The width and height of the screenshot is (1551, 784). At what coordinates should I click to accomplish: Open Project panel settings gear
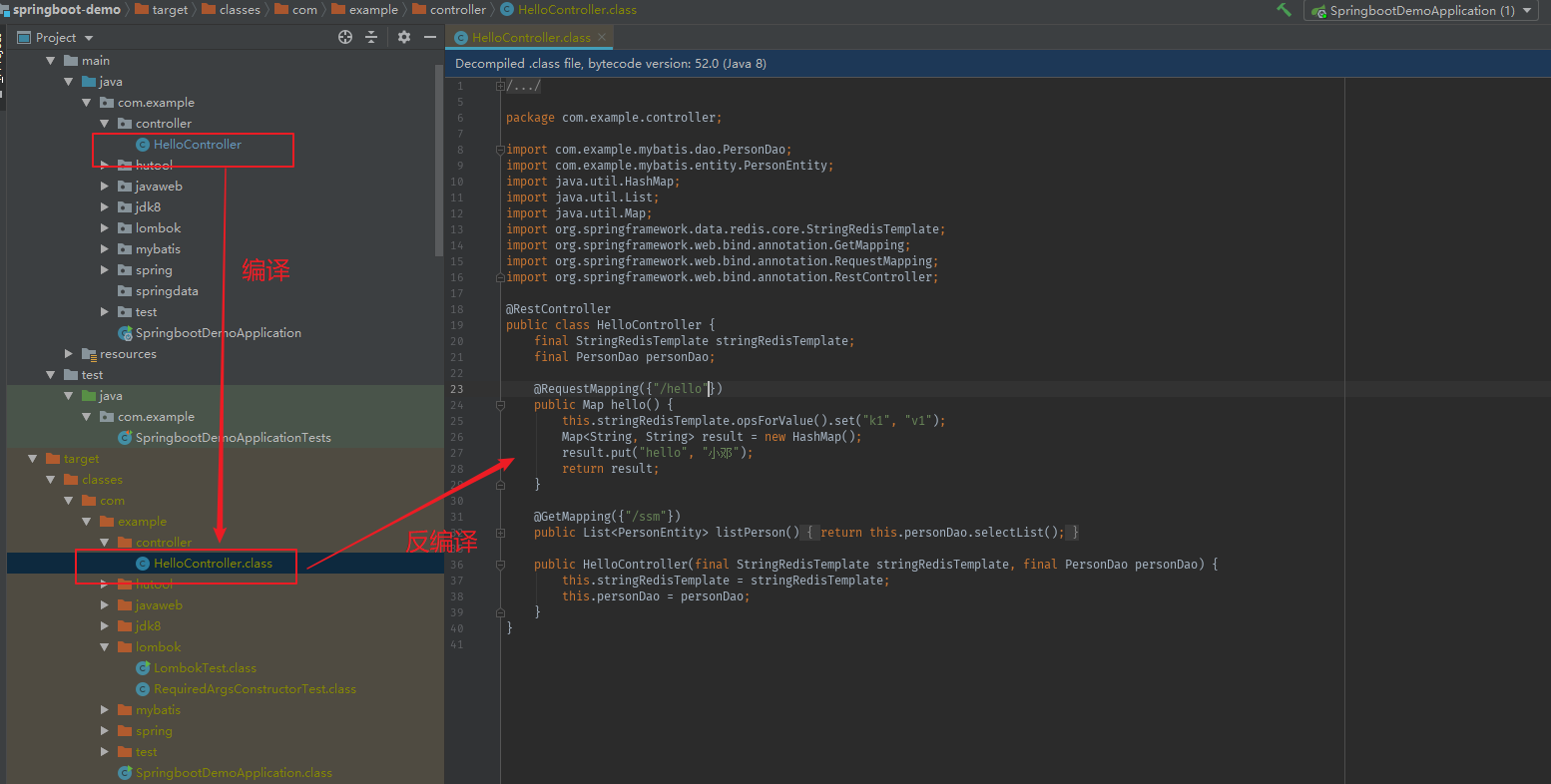[403, 37]
